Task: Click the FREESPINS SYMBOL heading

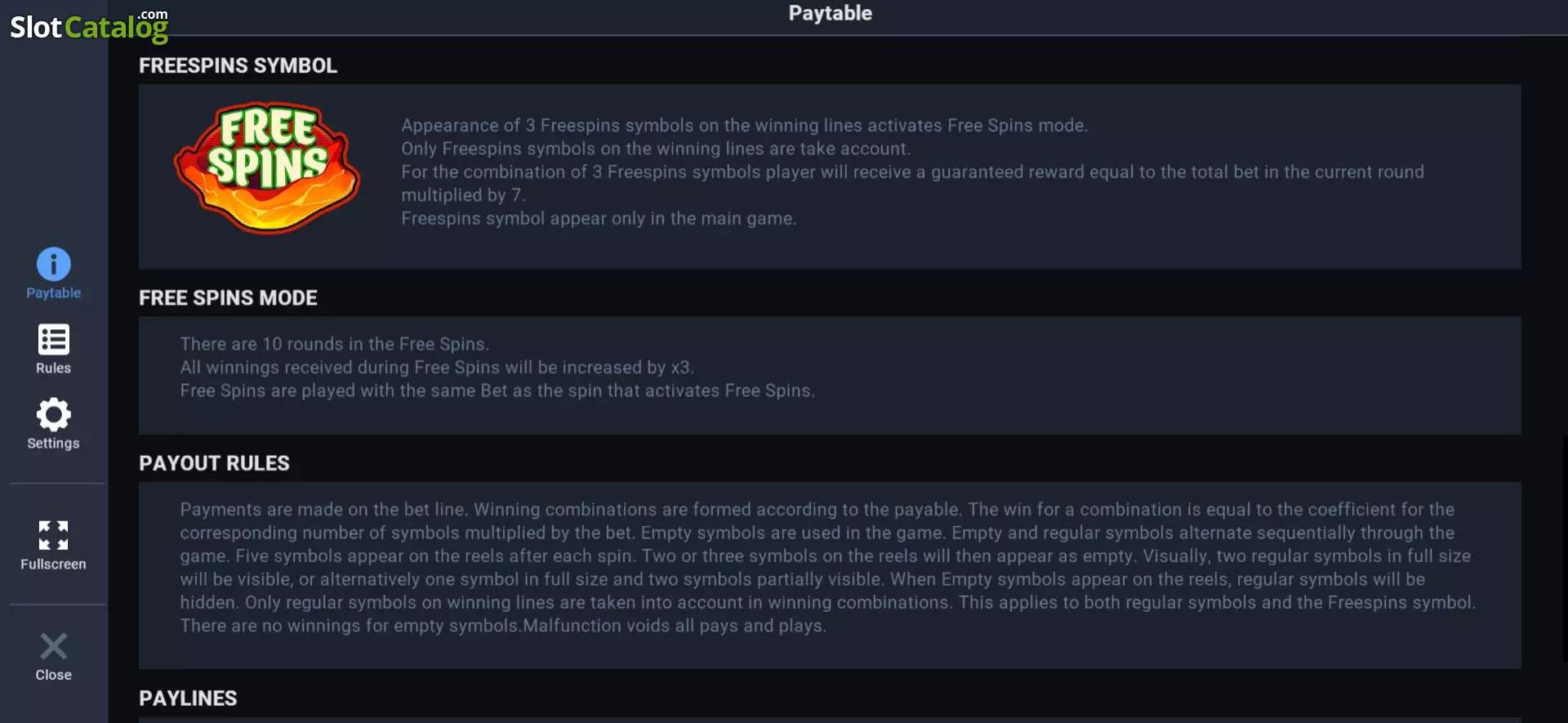Action: 238,65
